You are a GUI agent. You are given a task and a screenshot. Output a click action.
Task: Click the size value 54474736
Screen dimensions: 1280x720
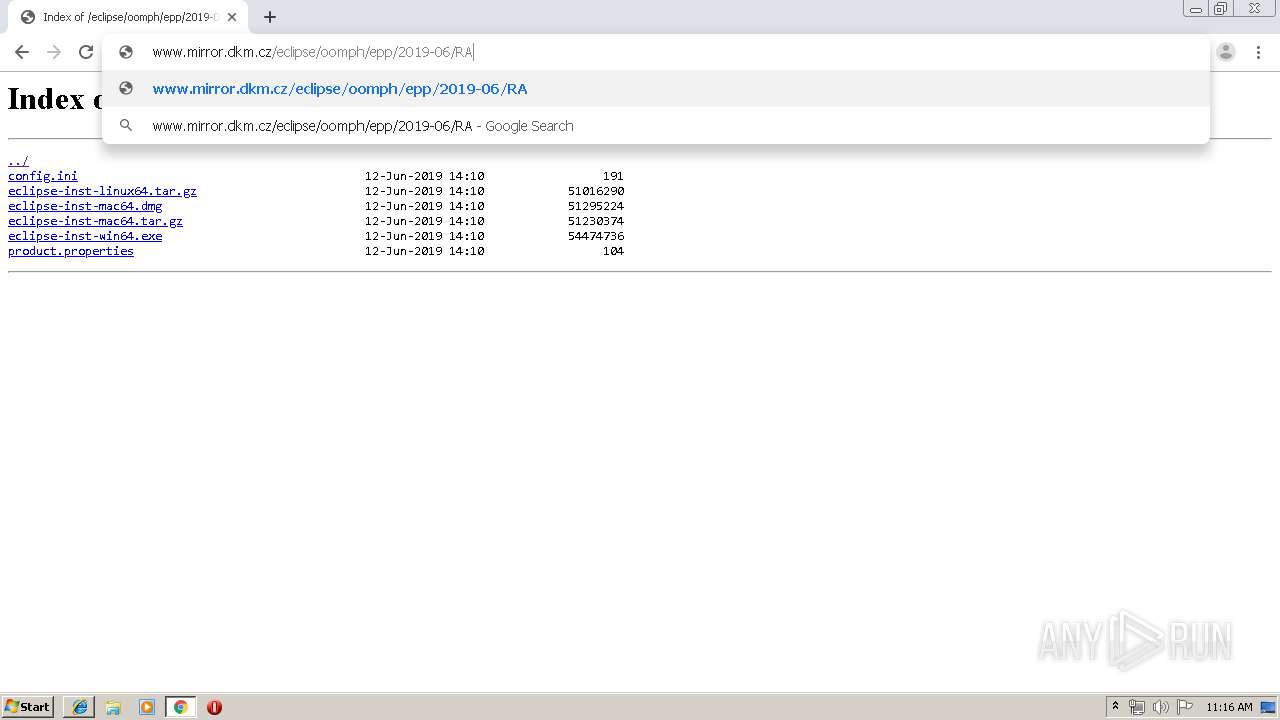tap(596, 236)
